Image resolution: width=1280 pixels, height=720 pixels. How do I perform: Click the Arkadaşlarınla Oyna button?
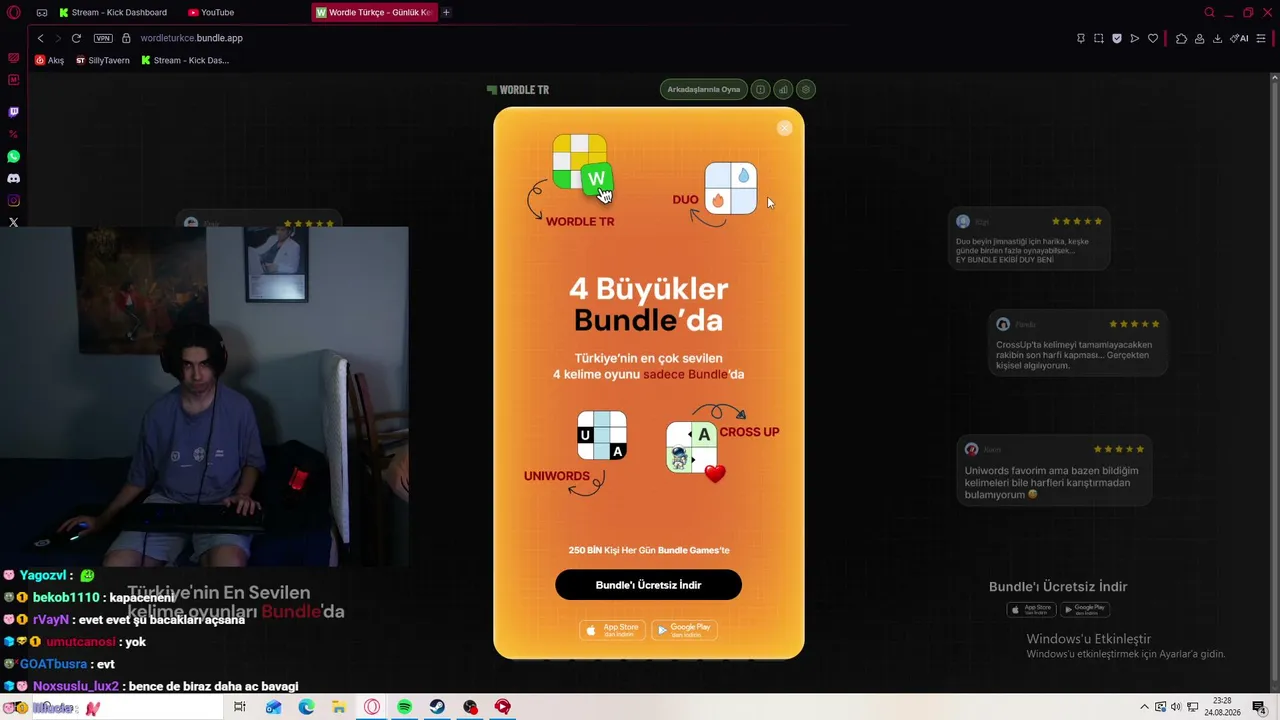704,89
